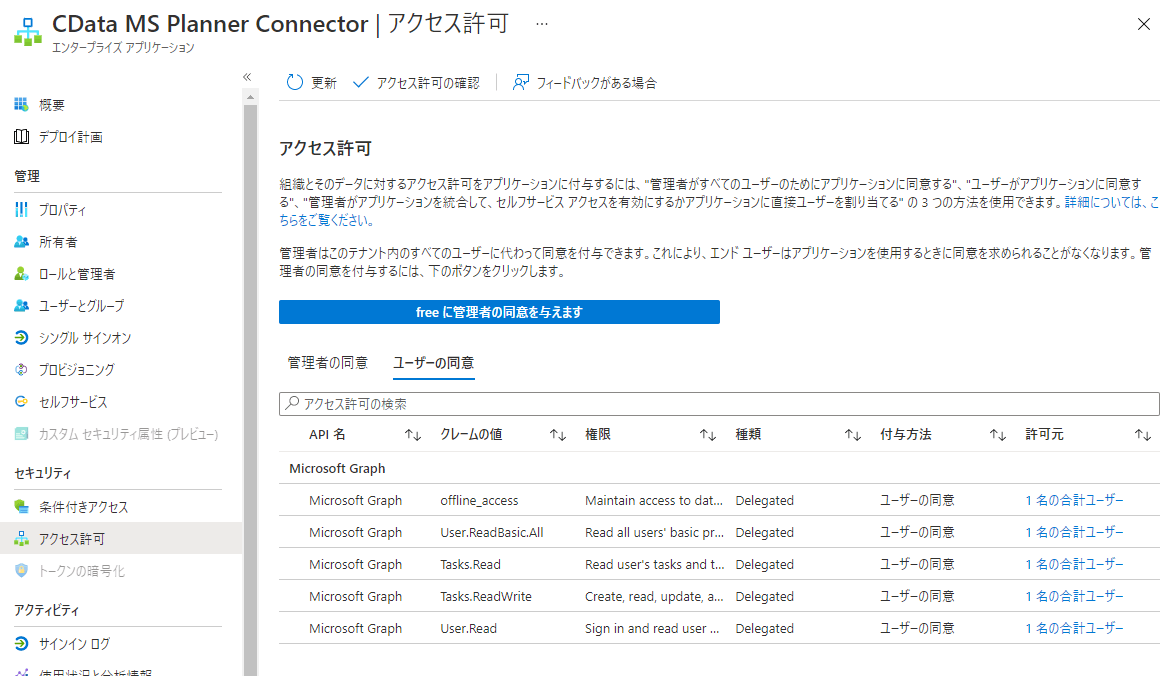Select the ユーザーの同意 tab
This screenshot has height=676, width=1168.
coord(434,363)
